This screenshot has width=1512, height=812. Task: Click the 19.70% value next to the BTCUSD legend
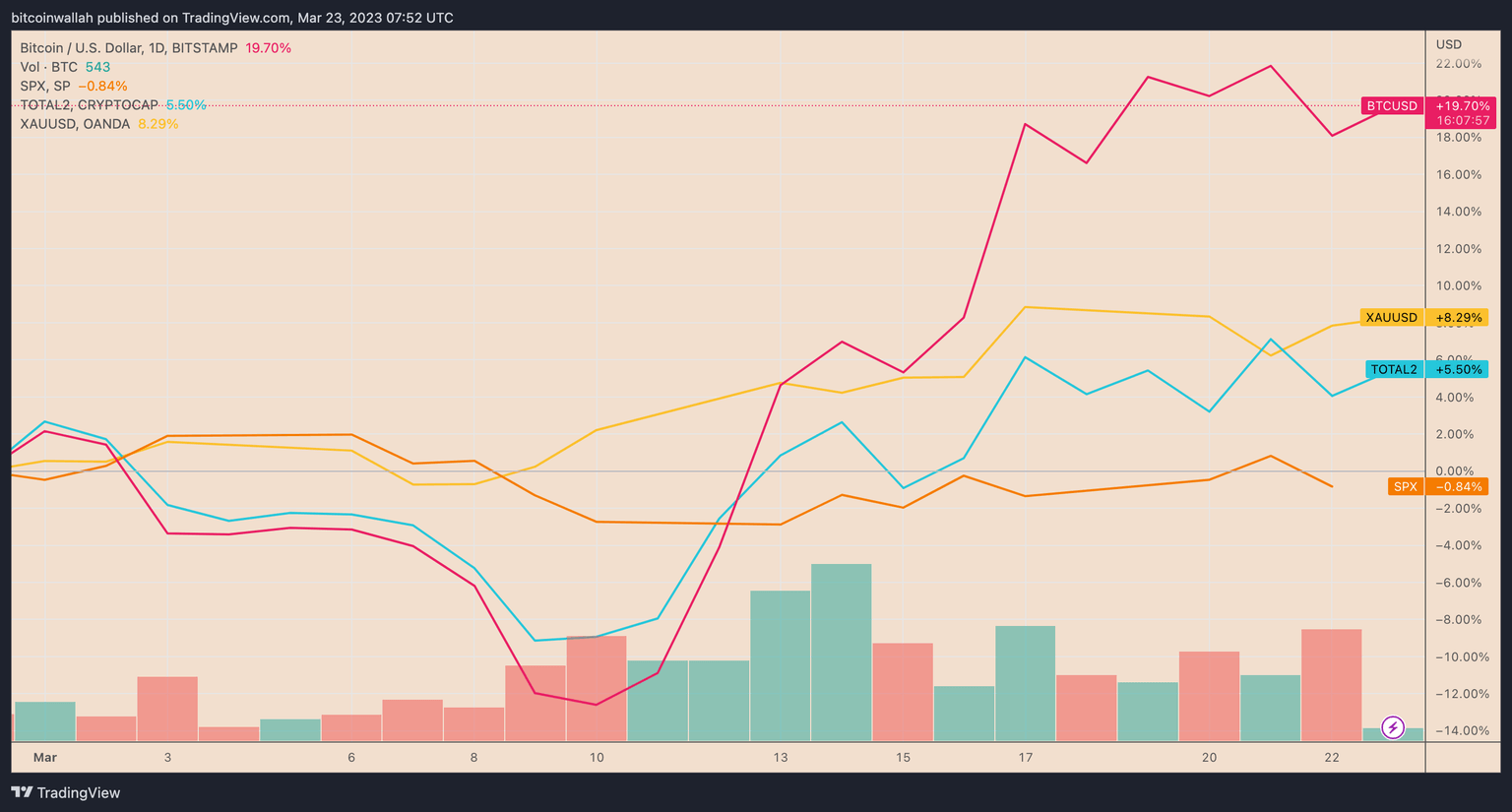[268, 46]
